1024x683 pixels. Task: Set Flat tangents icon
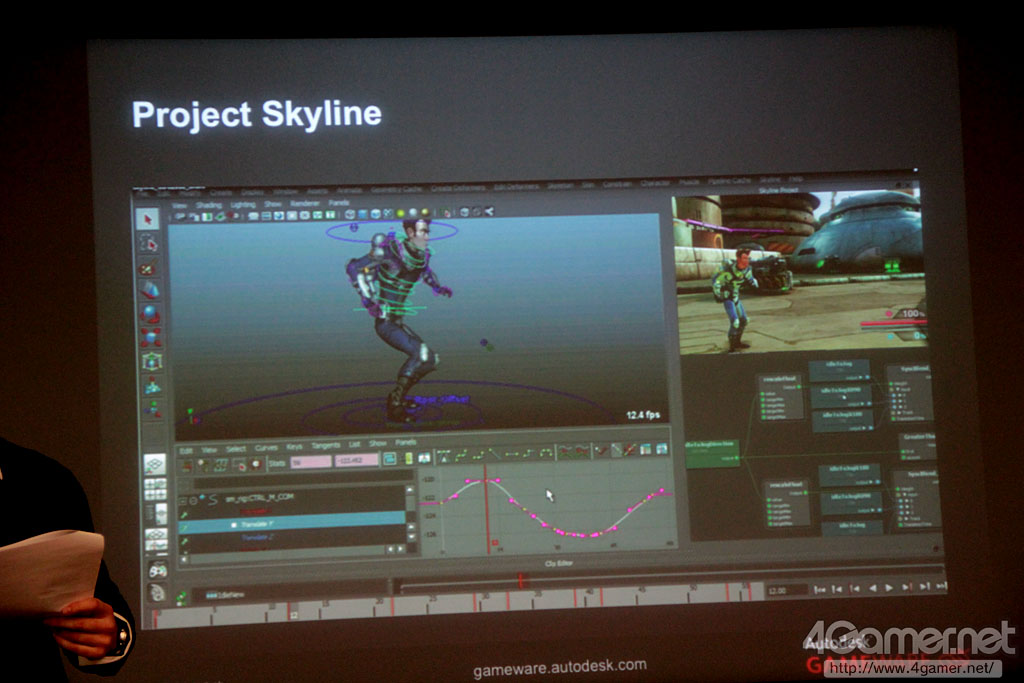coord(512,453)
